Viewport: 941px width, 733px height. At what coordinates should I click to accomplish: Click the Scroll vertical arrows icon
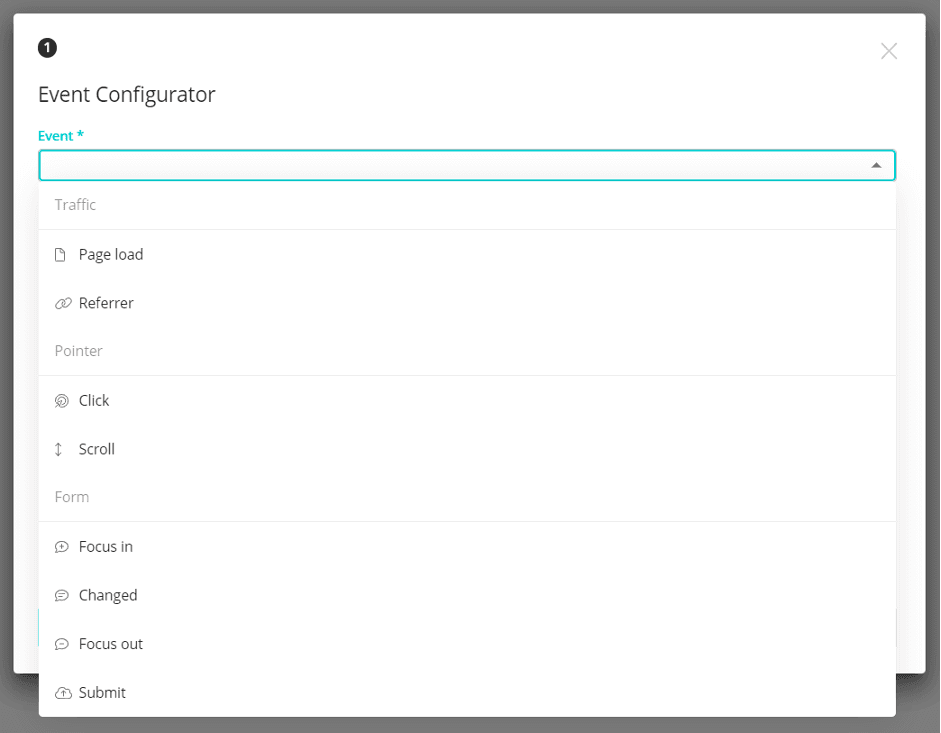(58, 449)
